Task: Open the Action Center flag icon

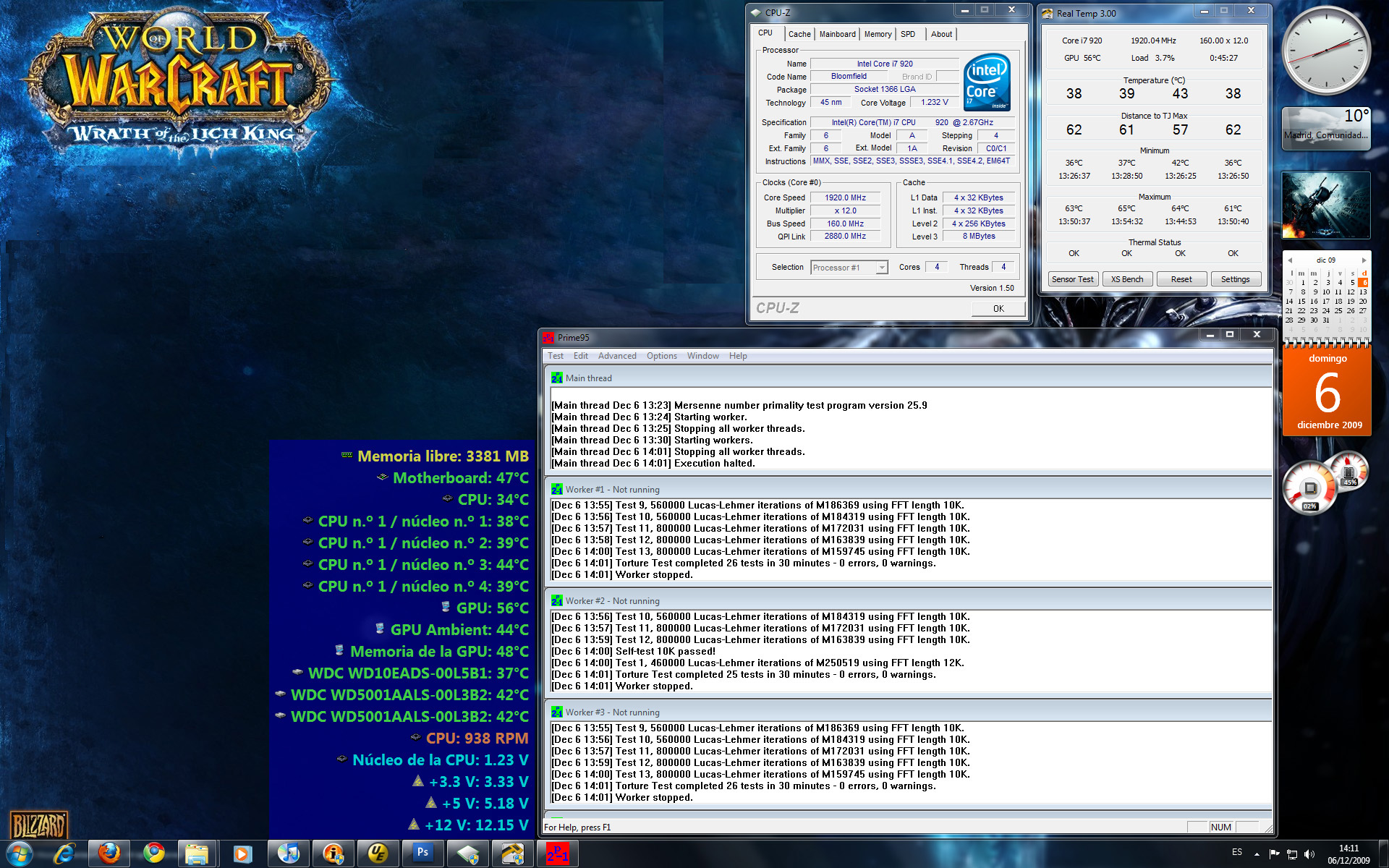Action: (x=1274, y=854)
